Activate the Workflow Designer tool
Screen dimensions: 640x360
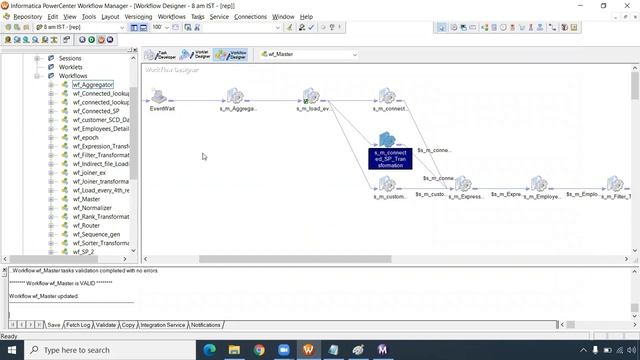coord(231,55)
